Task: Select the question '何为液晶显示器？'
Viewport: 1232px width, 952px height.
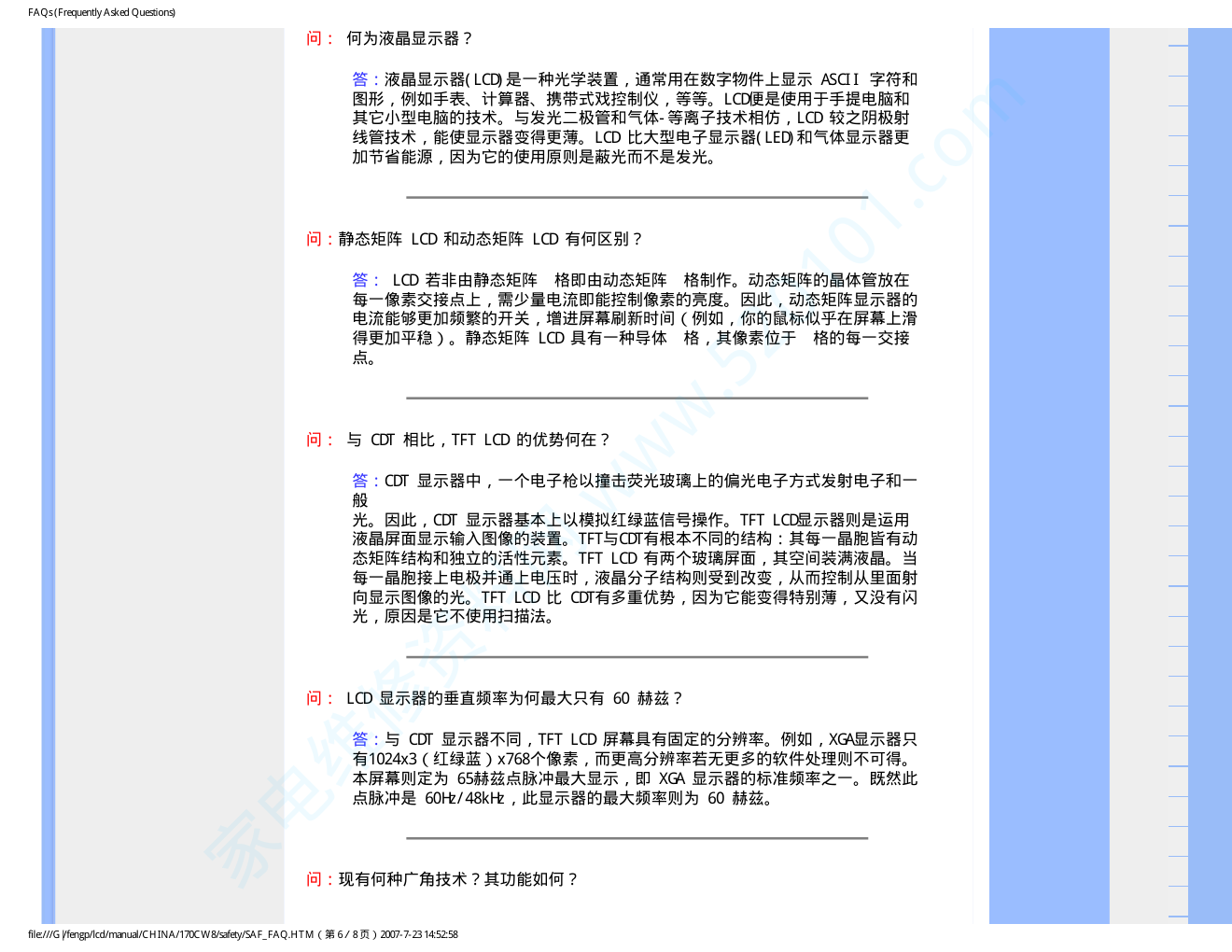Action: [x=409, y=38]
